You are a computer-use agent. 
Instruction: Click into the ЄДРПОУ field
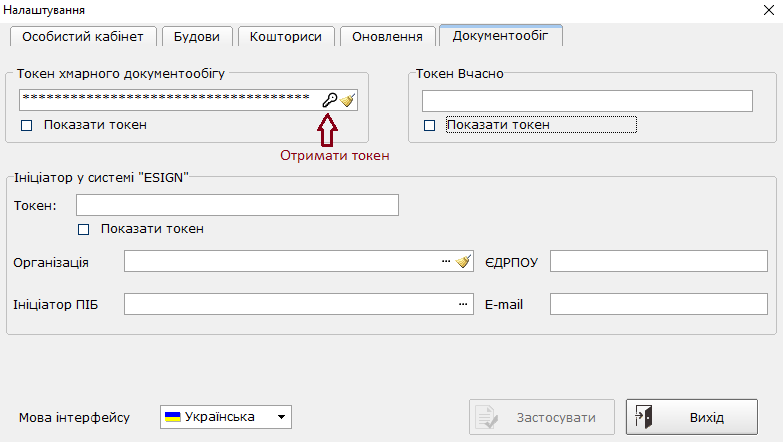click(659, 261)
